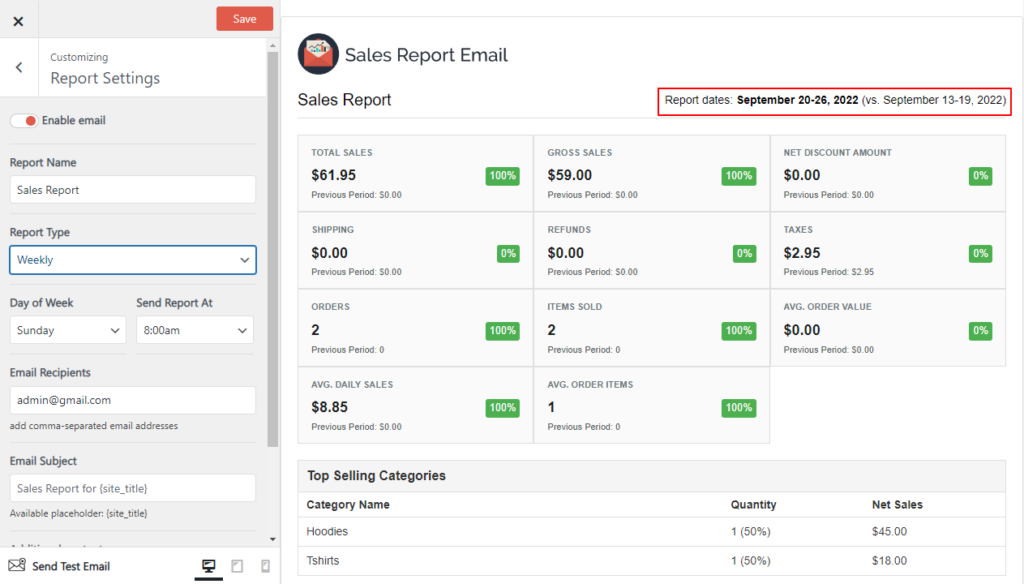Select the desktop preview icon

point(208,566)
